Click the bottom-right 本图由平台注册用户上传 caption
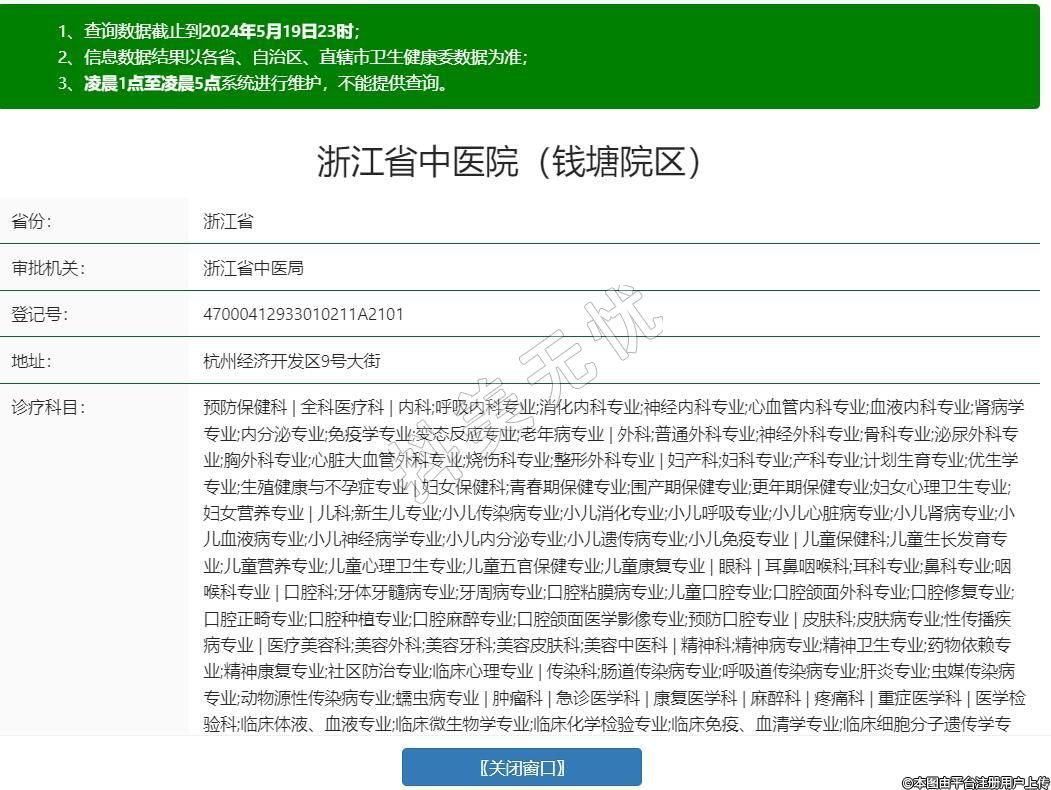Screen dimensions: 1051x790 [975, 782]
